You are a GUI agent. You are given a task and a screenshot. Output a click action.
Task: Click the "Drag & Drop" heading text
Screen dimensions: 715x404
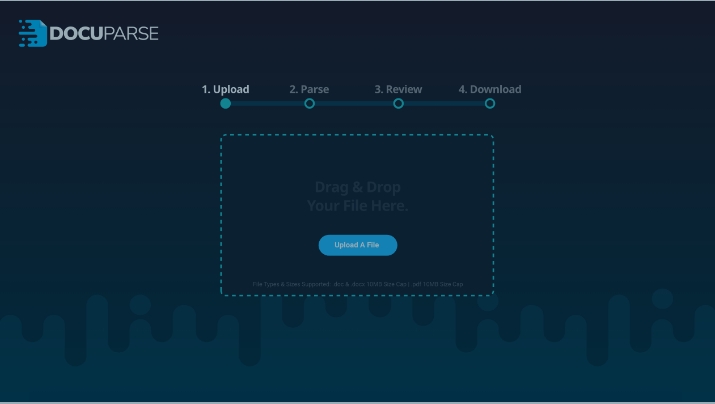357,187
